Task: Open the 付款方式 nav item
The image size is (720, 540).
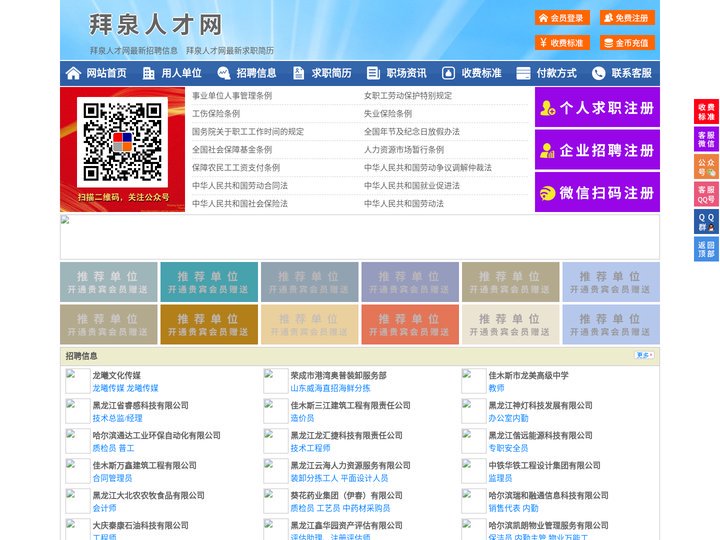Action: tap(557, 73)
